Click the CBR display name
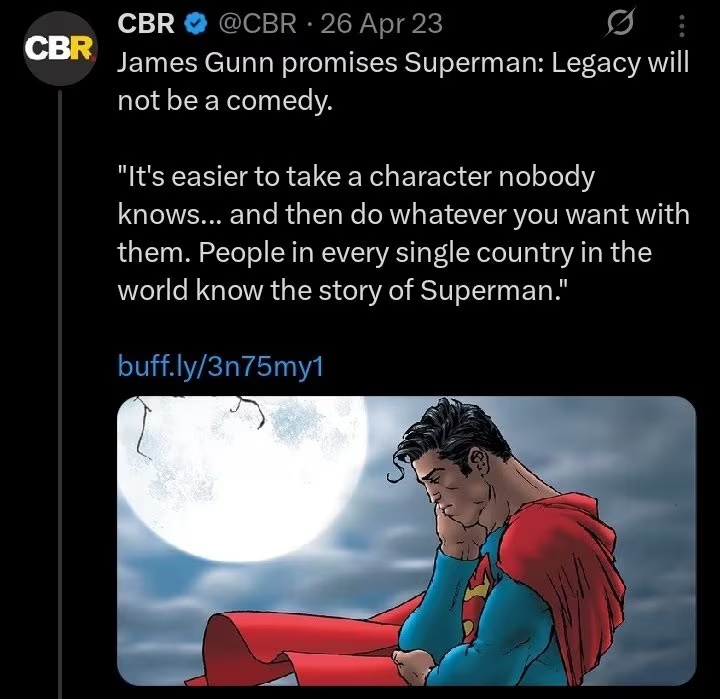The width and height of the screenshot is (720, 699). 146,23
